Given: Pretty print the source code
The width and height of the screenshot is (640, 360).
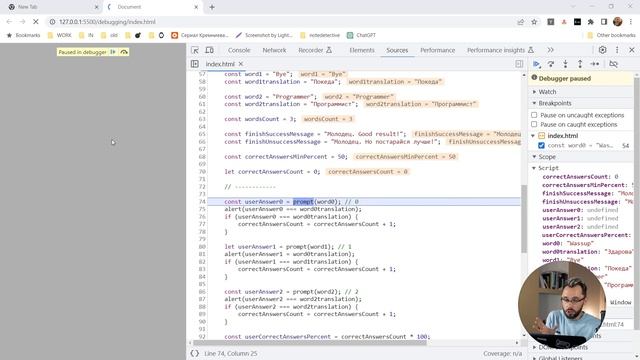Looking at the screenshot, I should tap(195, 353).
